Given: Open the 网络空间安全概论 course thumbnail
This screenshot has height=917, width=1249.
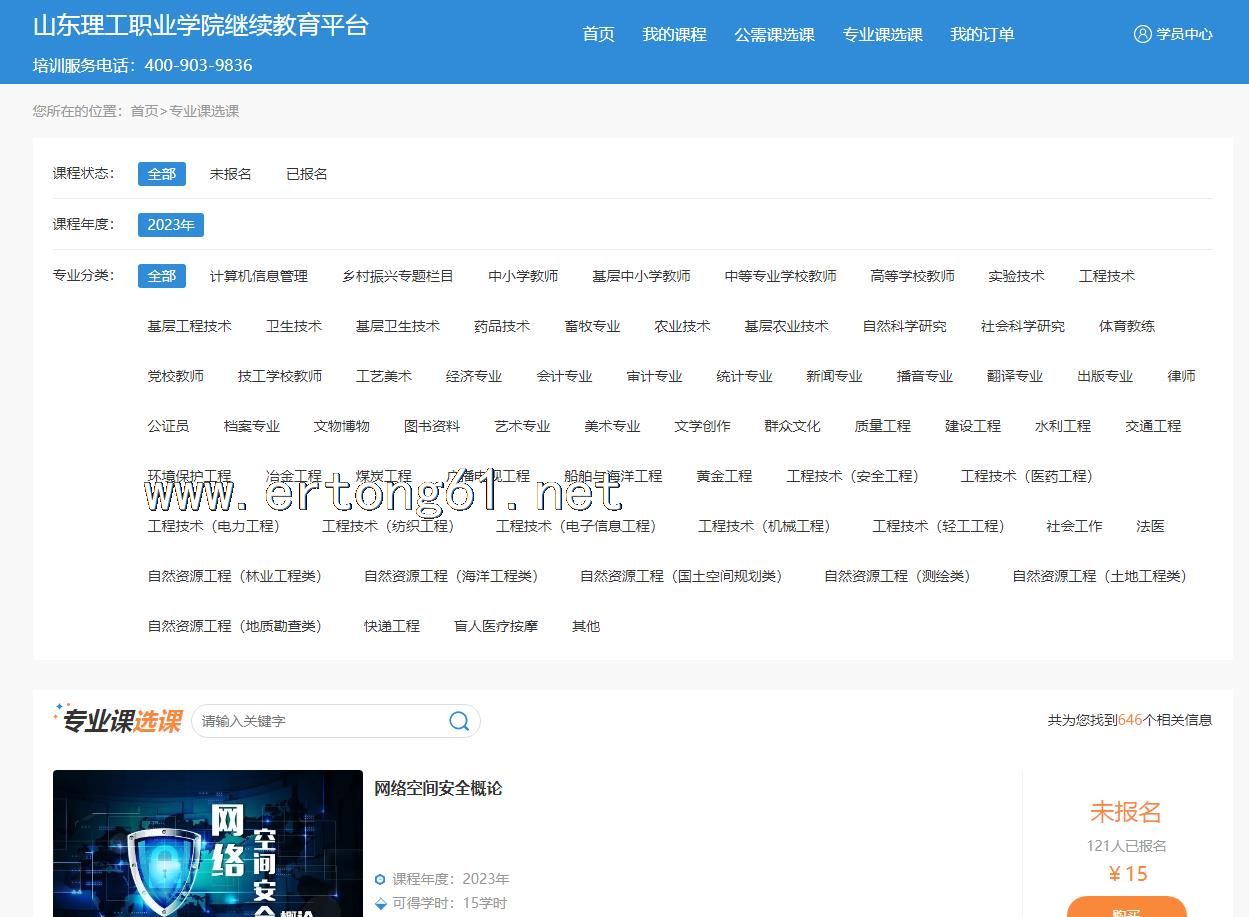Looking at the screenshot, I should (x=207, y=843).
